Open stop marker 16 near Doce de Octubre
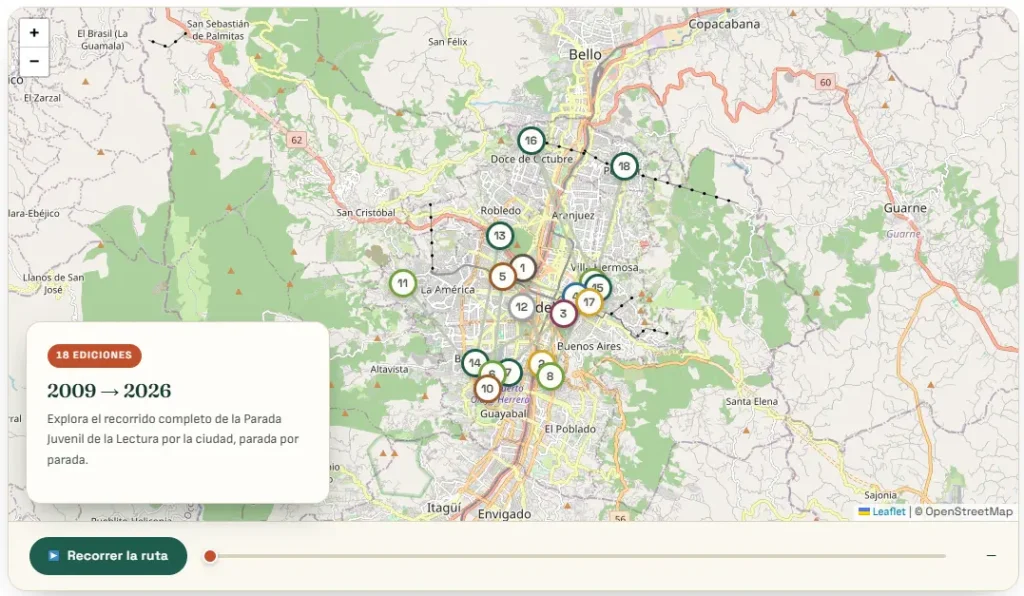1024x596 pixels. [x=531, y=140]
